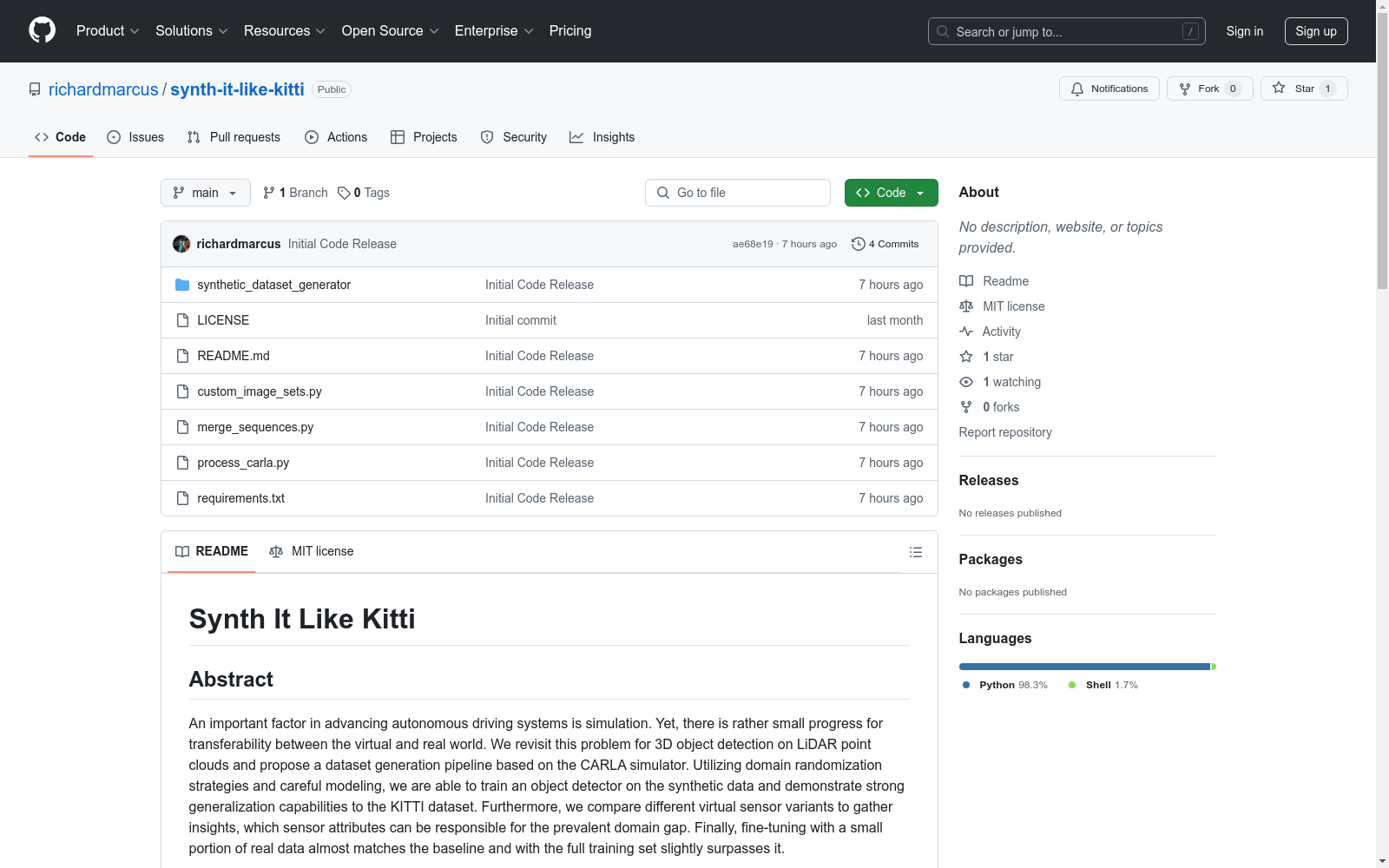Click the Shell 1.7% language label

(x=1103, y=685)
